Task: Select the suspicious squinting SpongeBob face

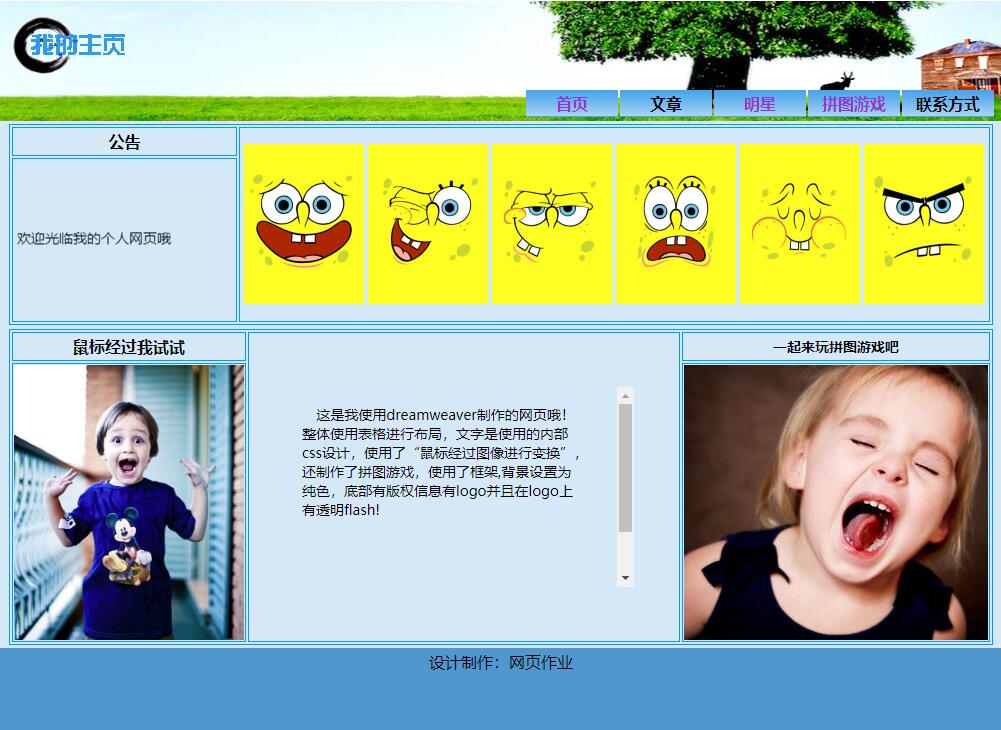Action: [552, 223]
